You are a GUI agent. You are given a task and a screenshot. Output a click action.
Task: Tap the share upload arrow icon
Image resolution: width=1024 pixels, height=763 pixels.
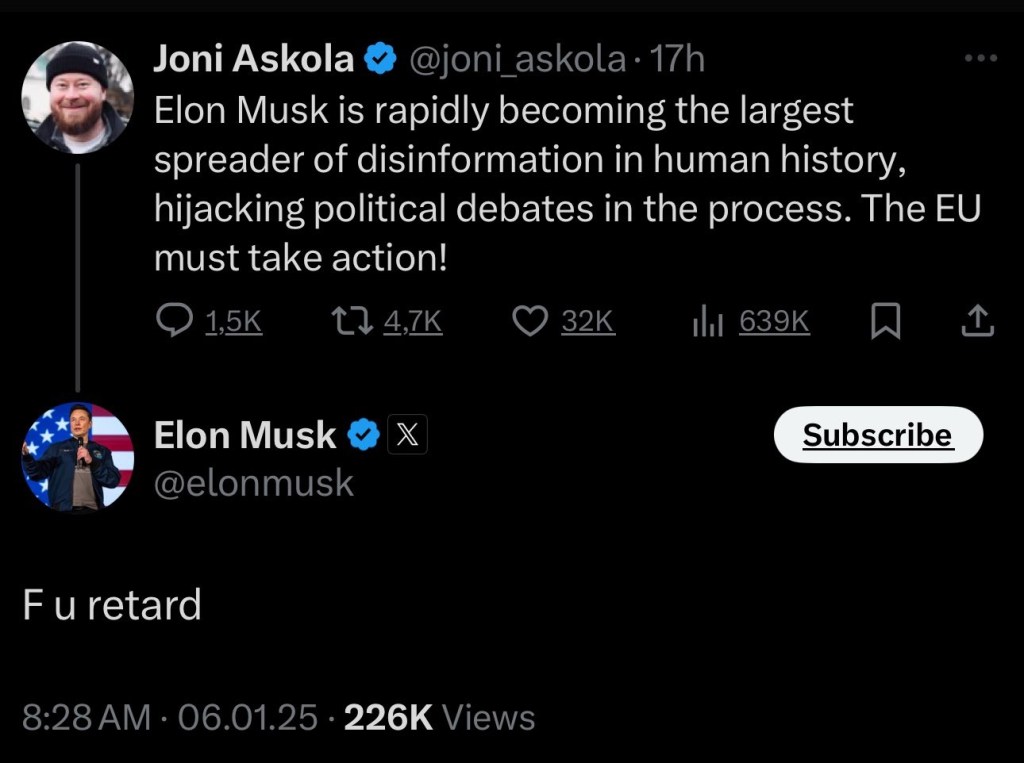977,321
